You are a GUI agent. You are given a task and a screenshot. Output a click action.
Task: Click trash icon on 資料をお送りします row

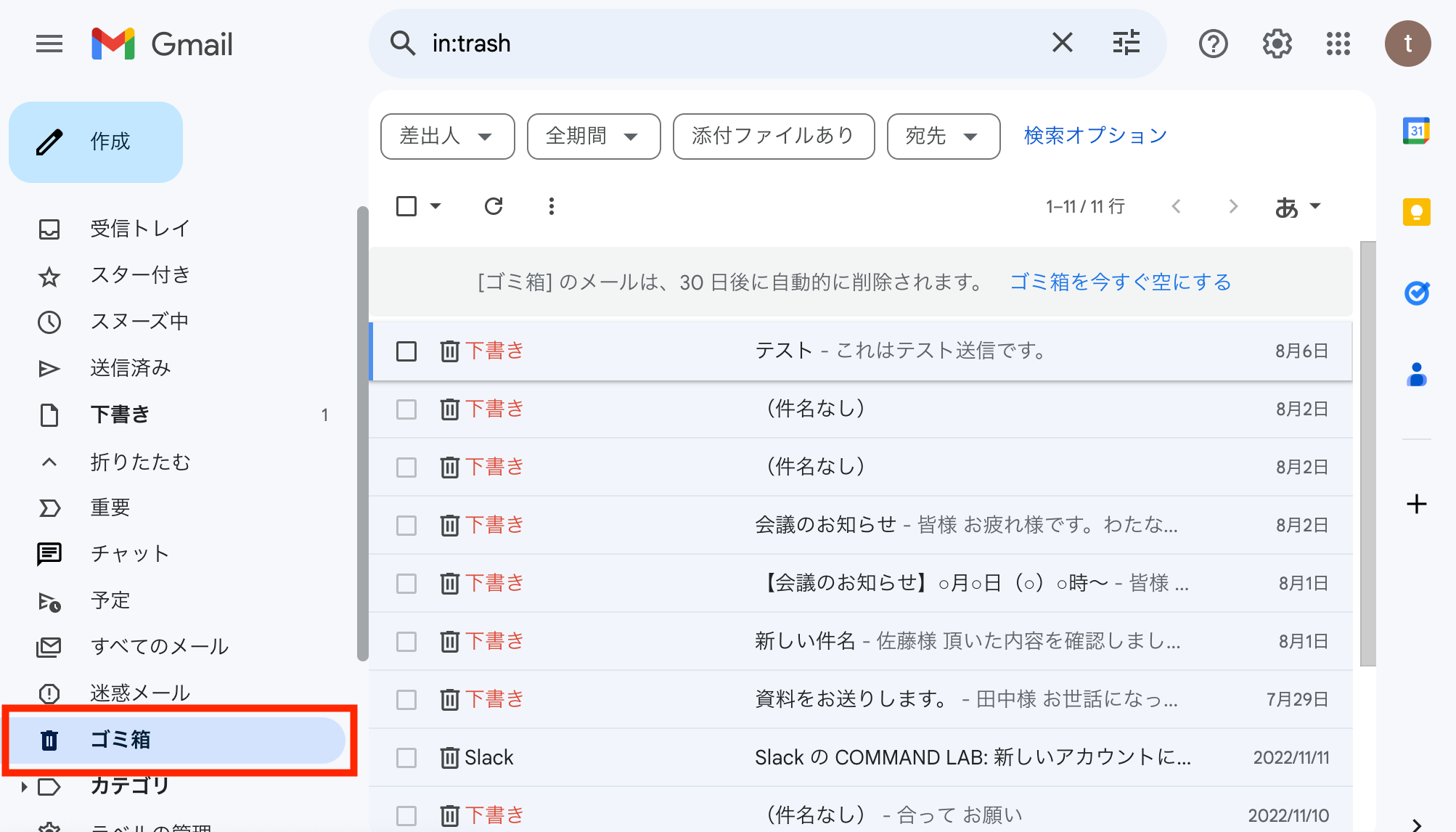click(450, 700)
